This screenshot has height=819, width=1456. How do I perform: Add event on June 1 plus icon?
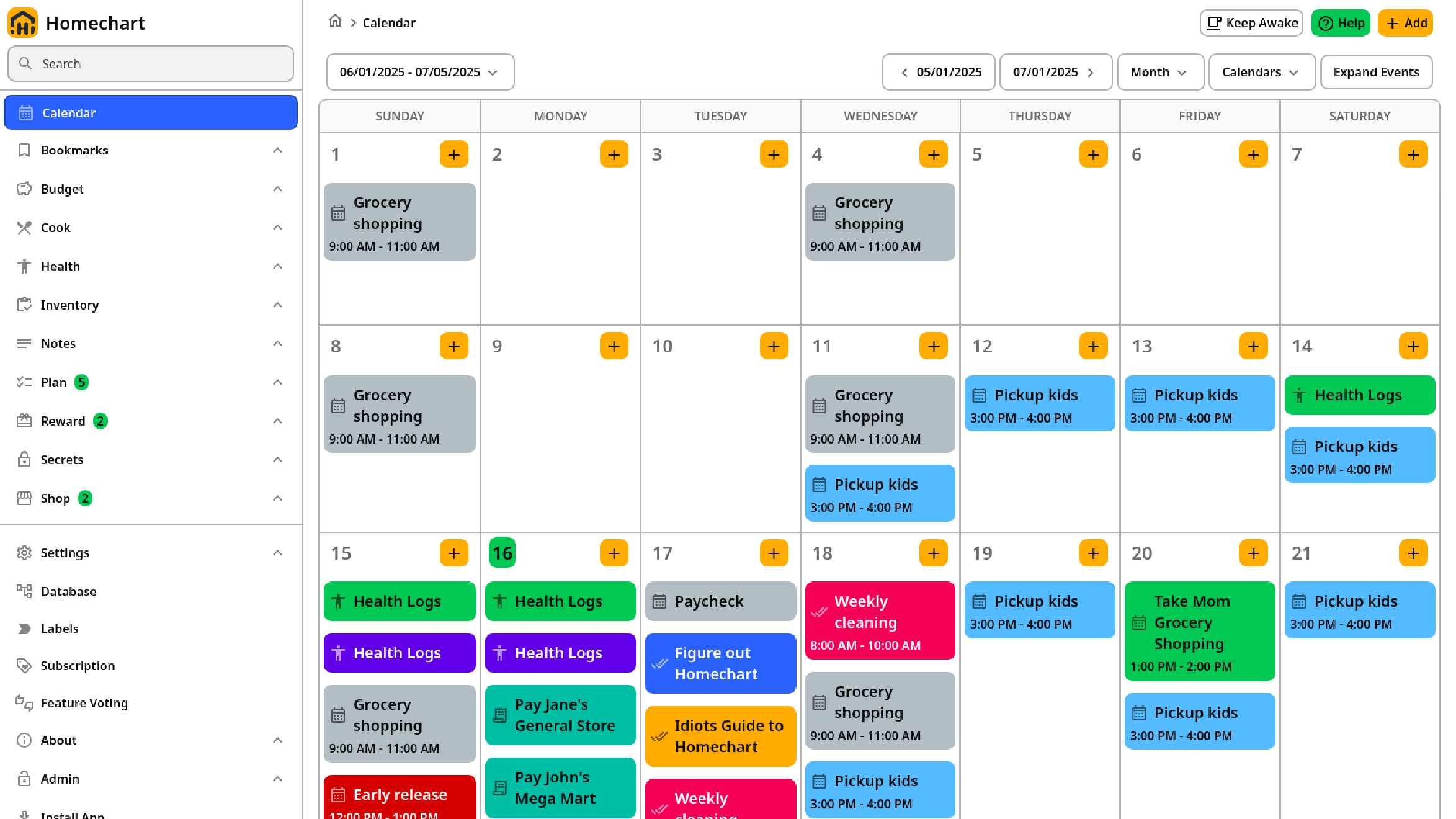454,154
